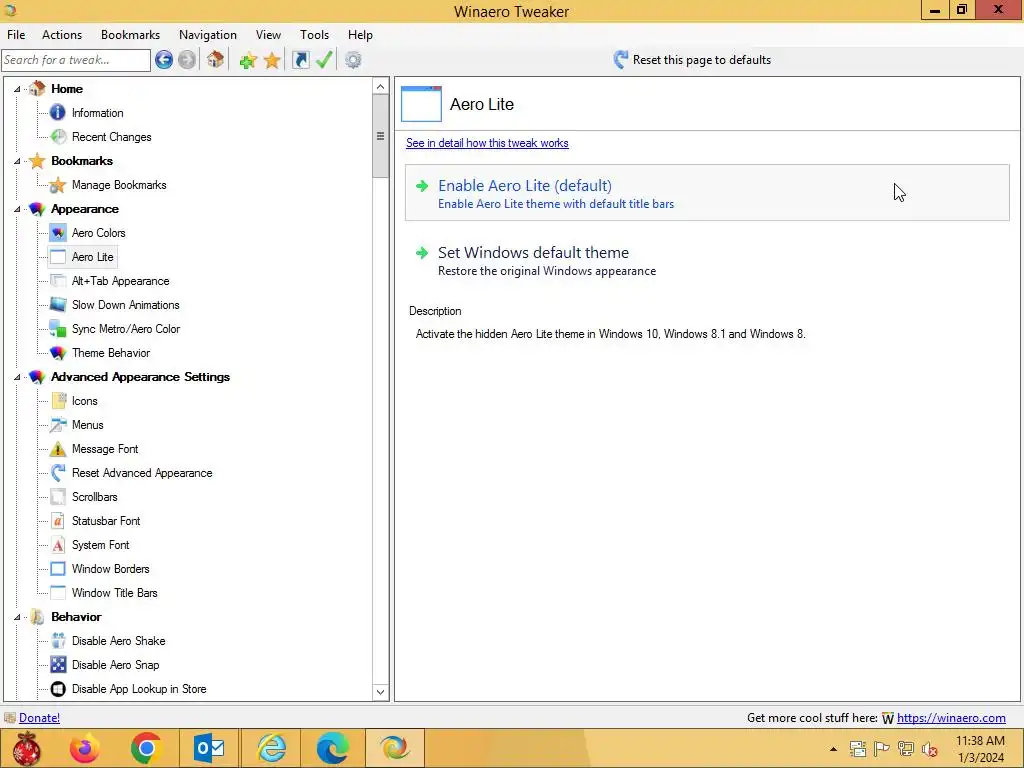The width and height of the screenshot is (1024, 768).
Task: Click the Recent Changes clock icon
Action: click(57, 136)
